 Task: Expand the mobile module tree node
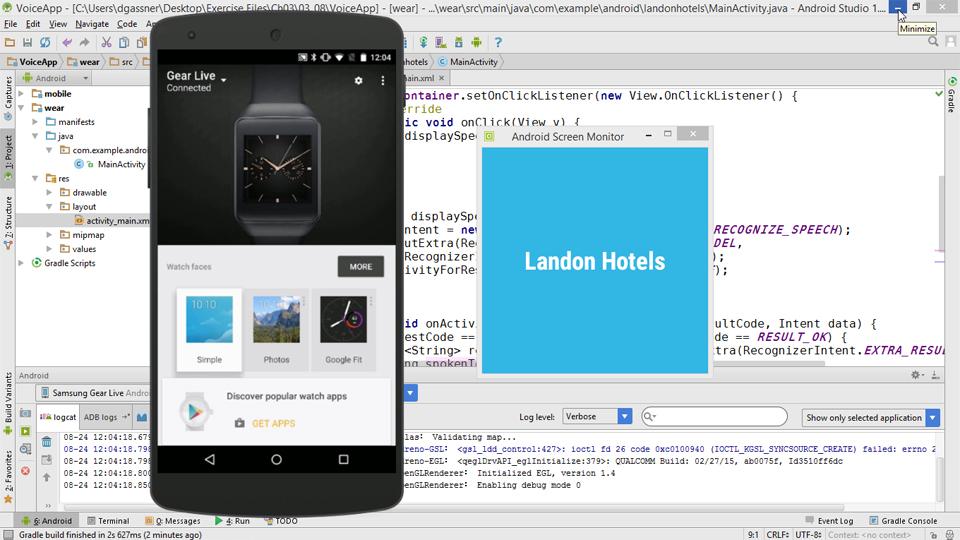tap(21, 94)
